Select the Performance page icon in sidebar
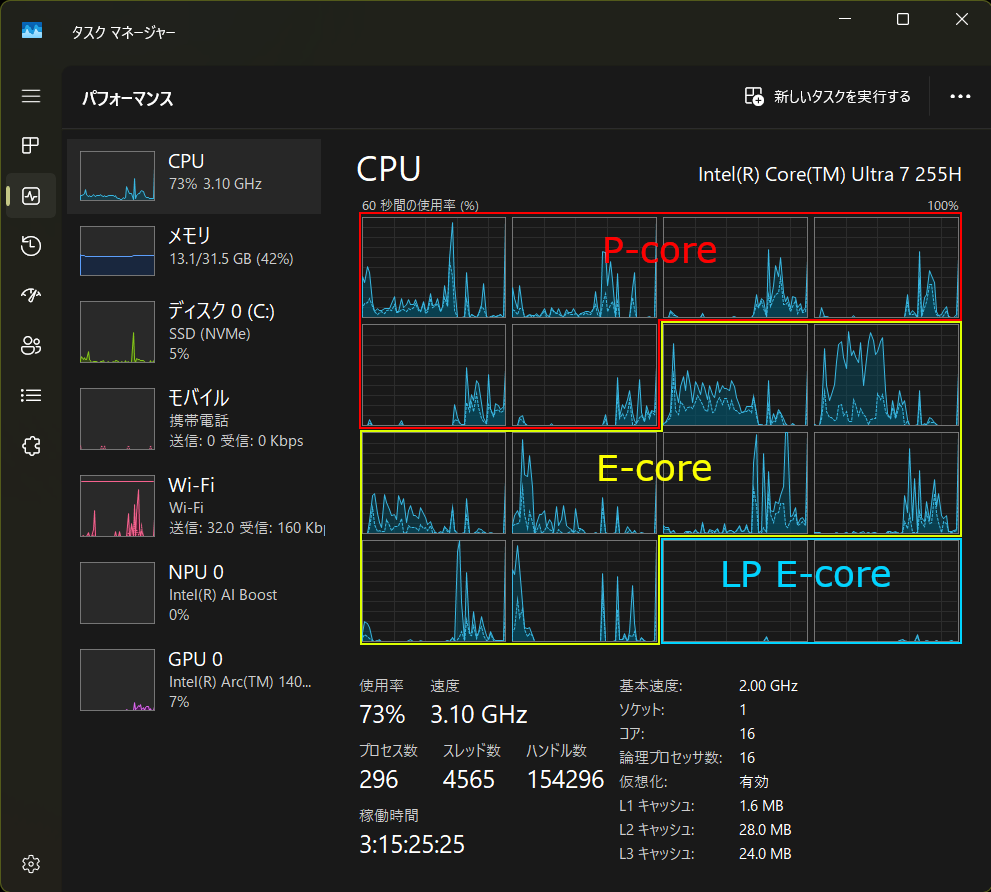This screenshot has height=892, width=991. point(31,196)
